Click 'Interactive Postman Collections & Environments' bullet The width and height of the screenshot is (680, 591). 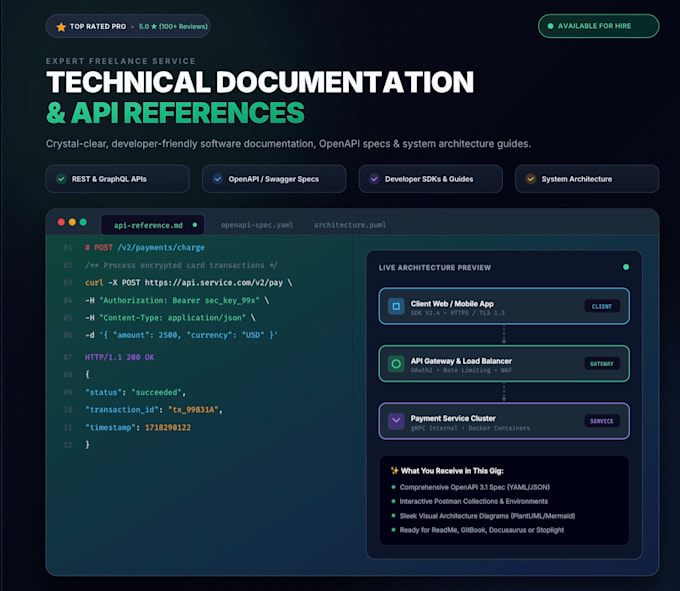coord(474,501)
